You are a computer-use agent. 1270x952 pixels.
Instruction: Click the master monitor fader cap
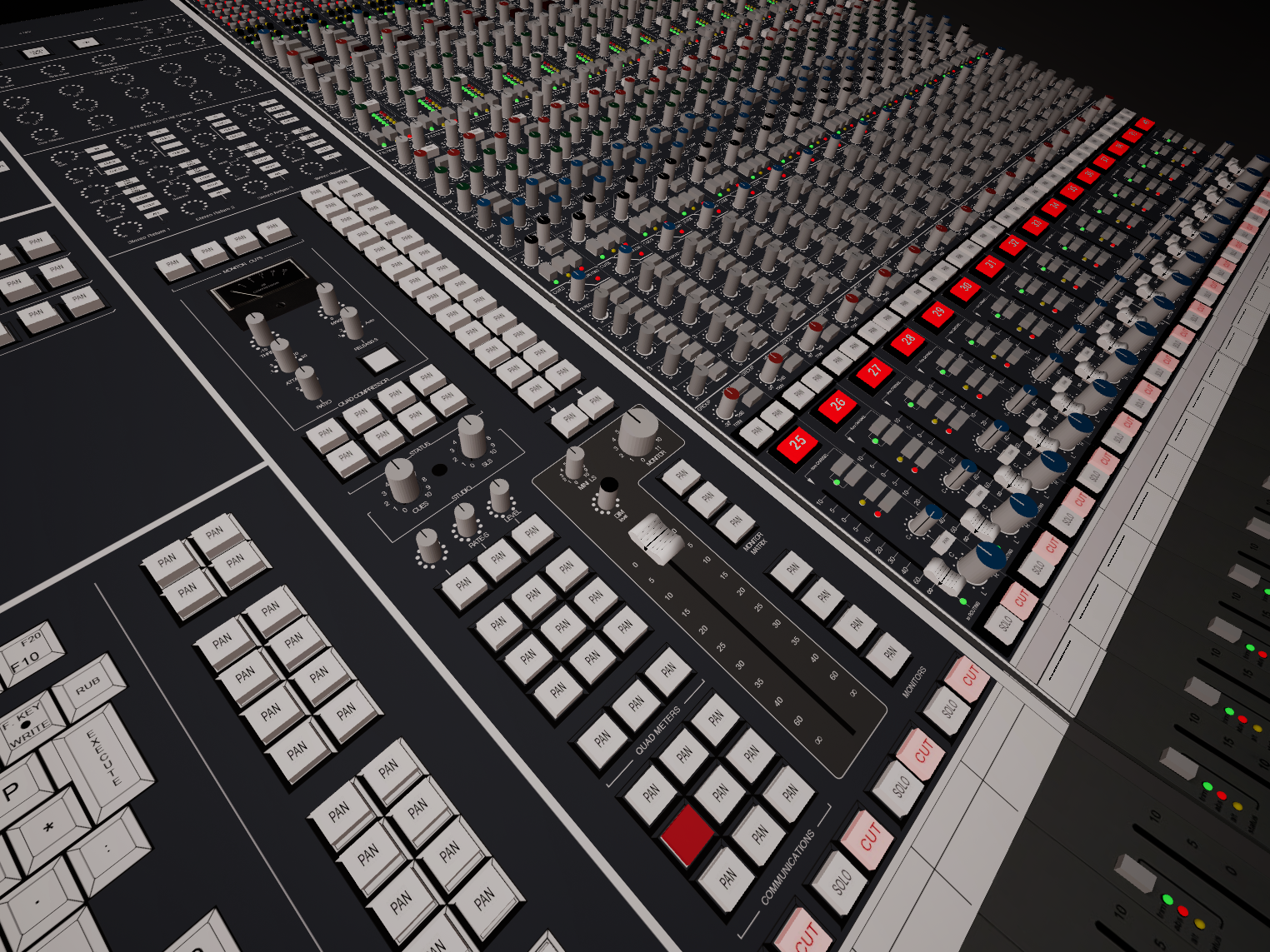point(654,537)
